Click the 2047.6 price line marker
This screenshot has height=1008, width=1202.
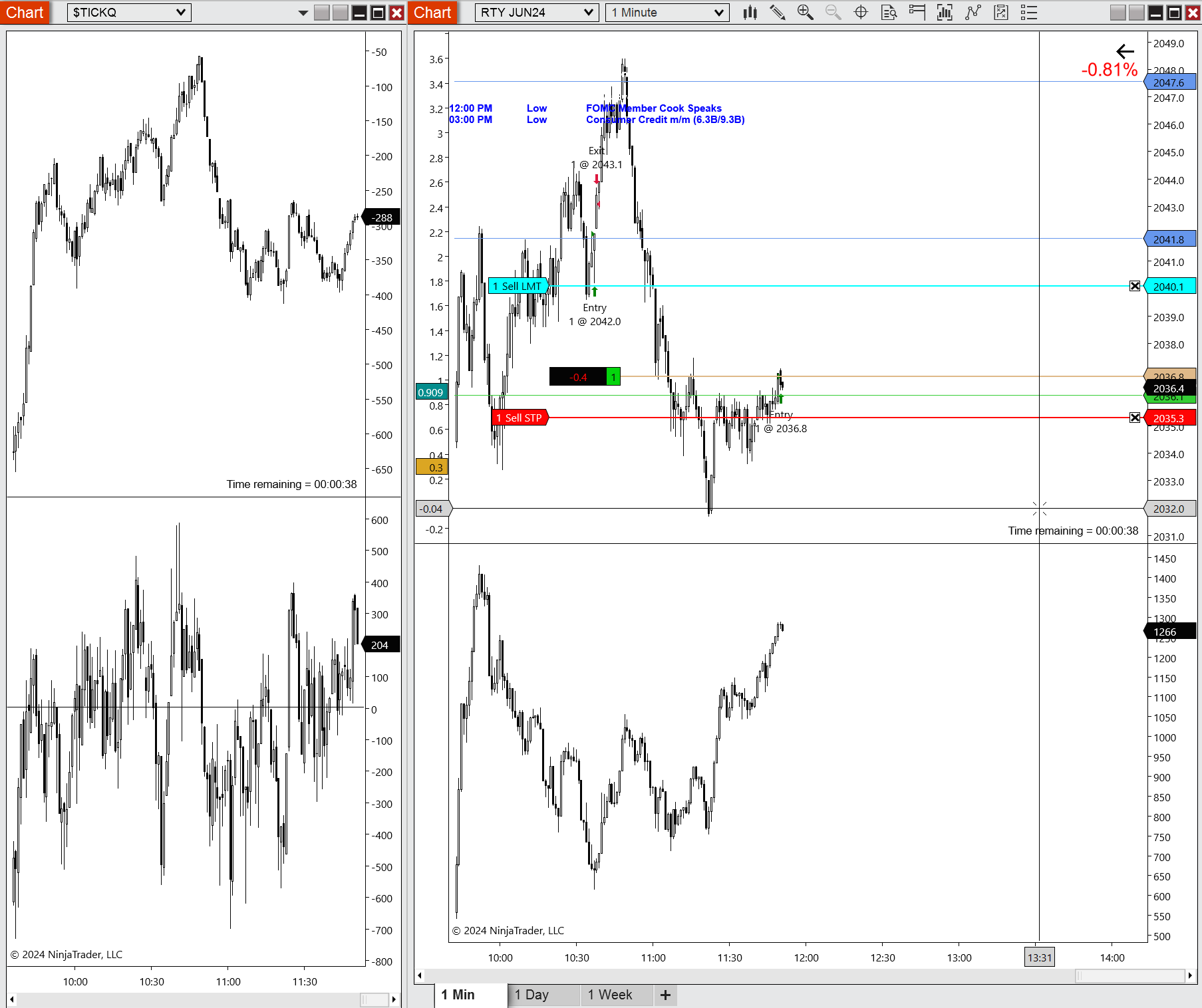click(1169, 82)
